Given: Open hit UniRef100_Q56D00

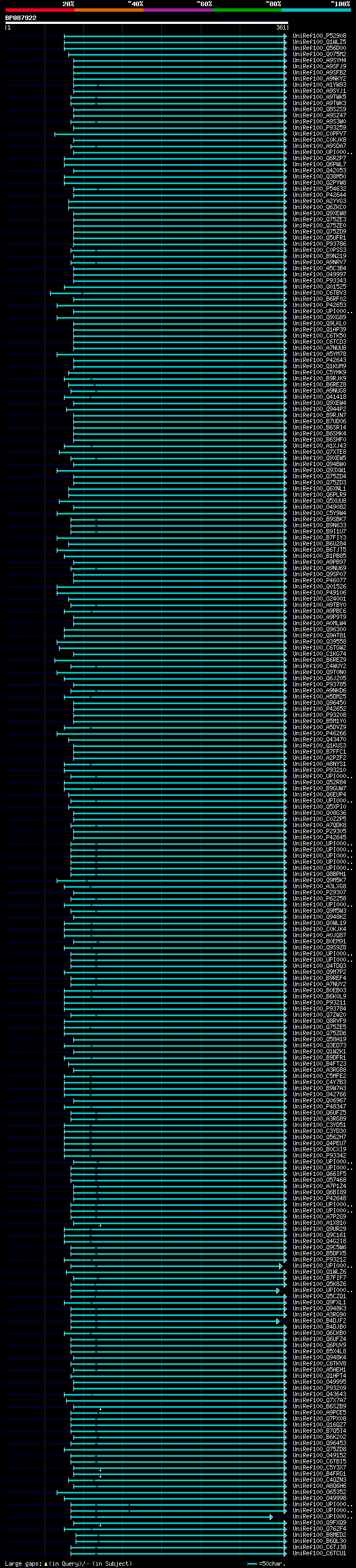Looking at the screenshot, I should click(x=319, y=48).
